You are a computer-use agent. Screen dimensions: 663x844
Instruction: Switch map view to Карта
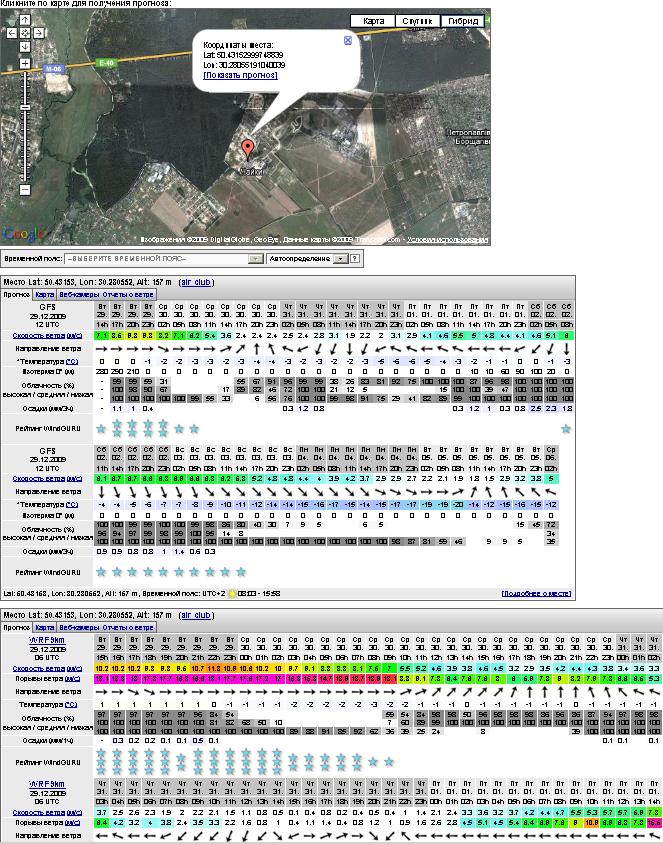point(372,21)
